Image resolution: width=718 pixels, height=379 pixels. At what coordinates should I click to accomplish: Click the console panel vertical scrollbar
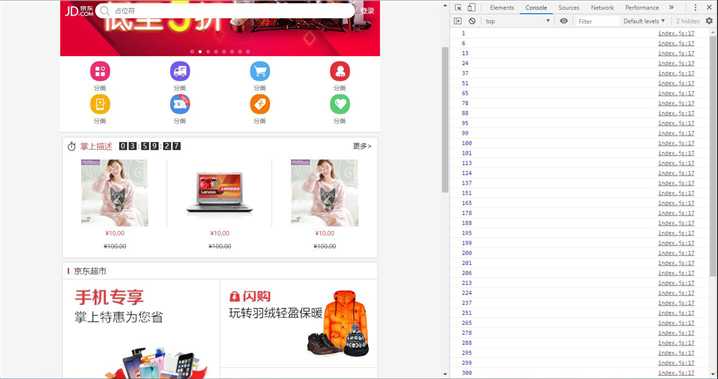point(713,156)
